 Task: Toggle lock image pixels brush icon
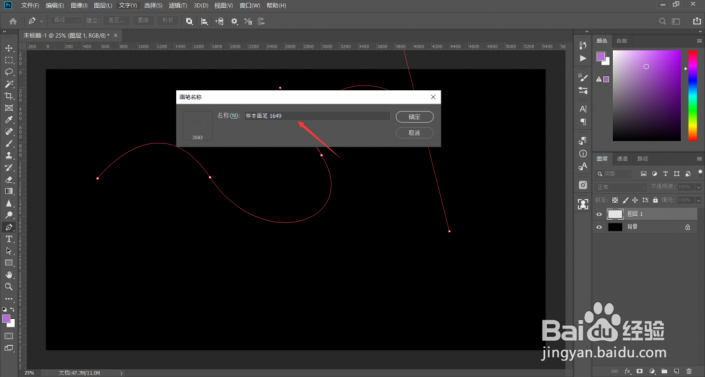(625, 200)
